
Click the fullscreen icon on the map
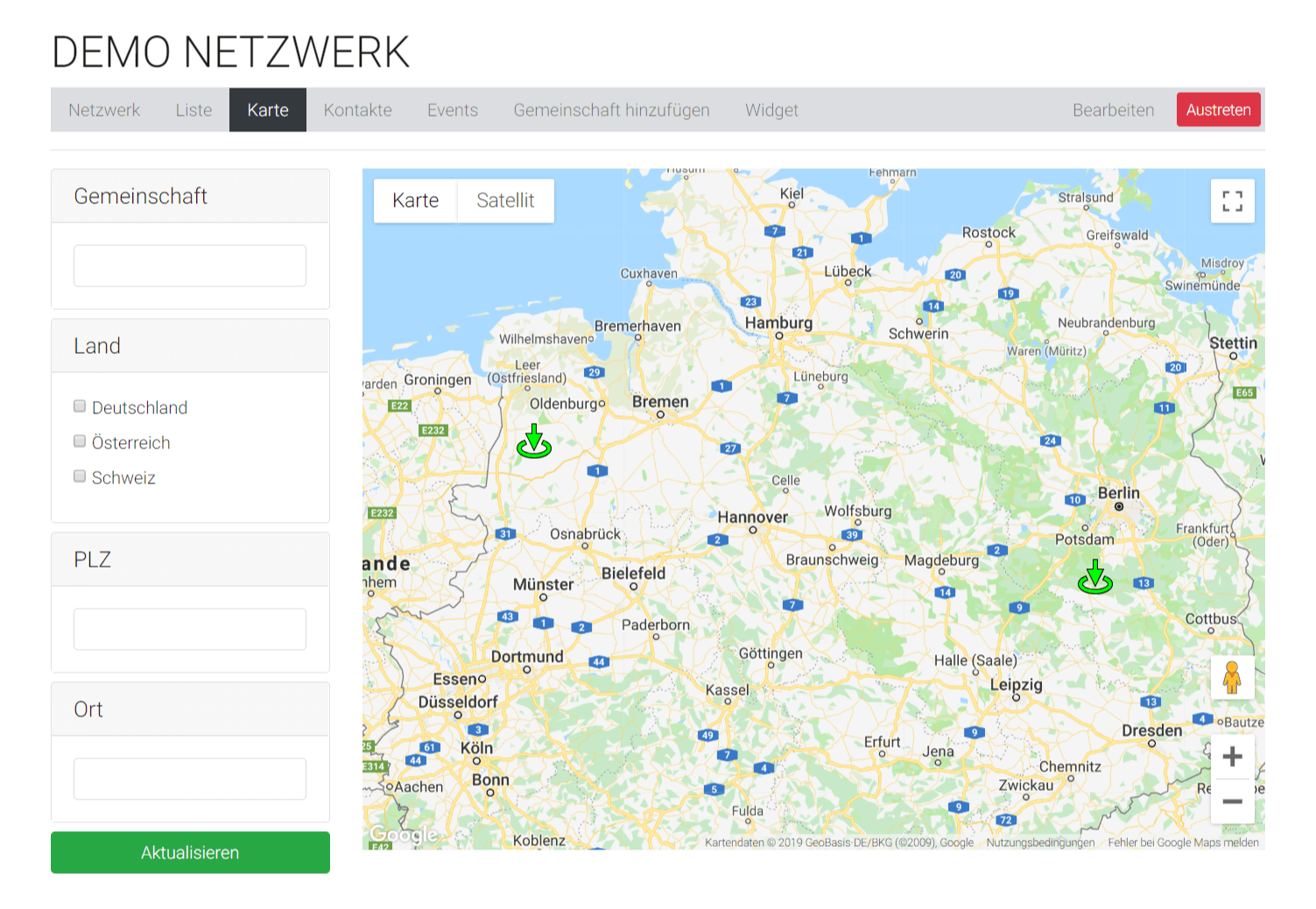(x=1232, y=201)
